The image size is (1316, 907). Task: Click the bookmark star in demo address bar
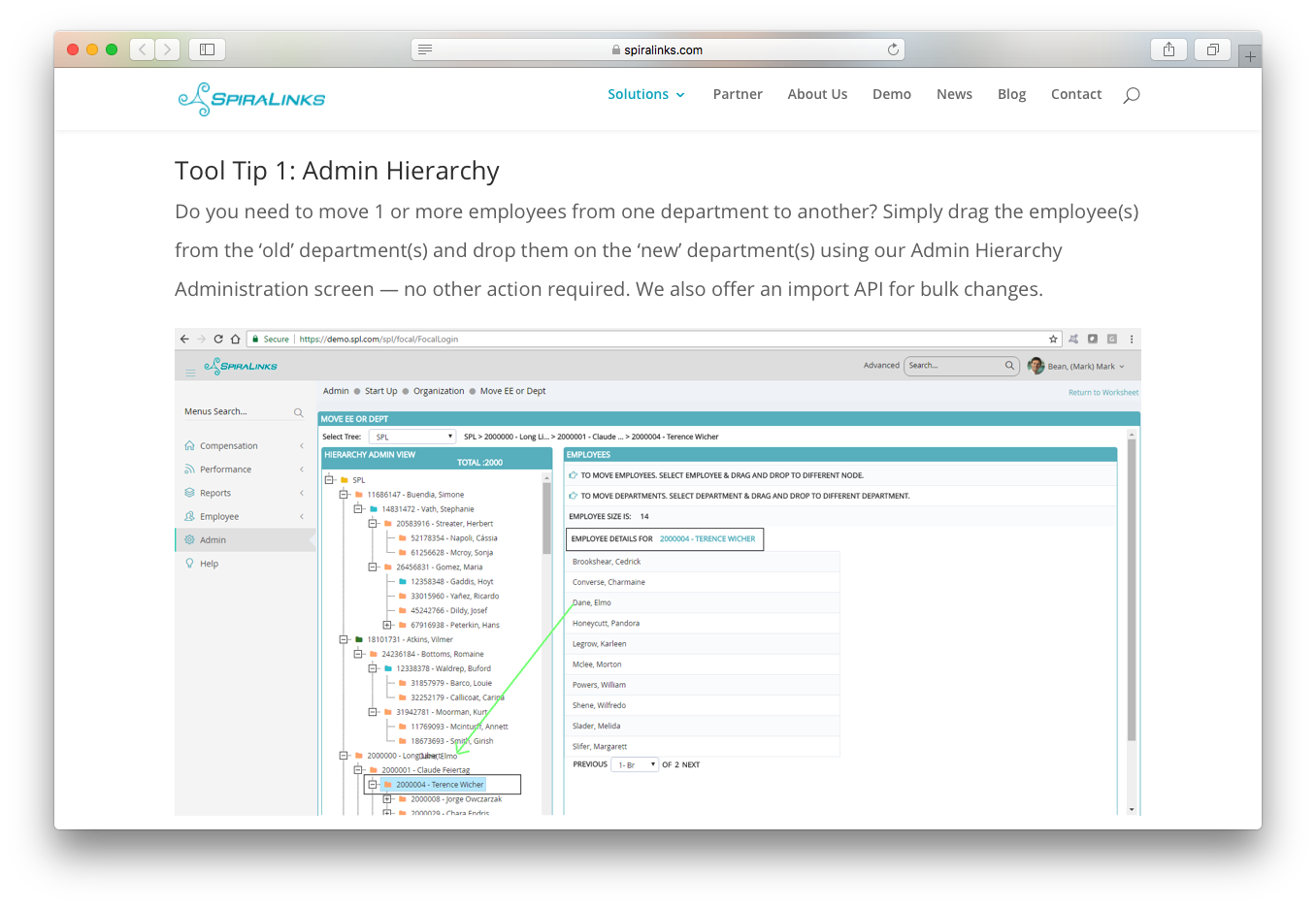click(1053, 340)
